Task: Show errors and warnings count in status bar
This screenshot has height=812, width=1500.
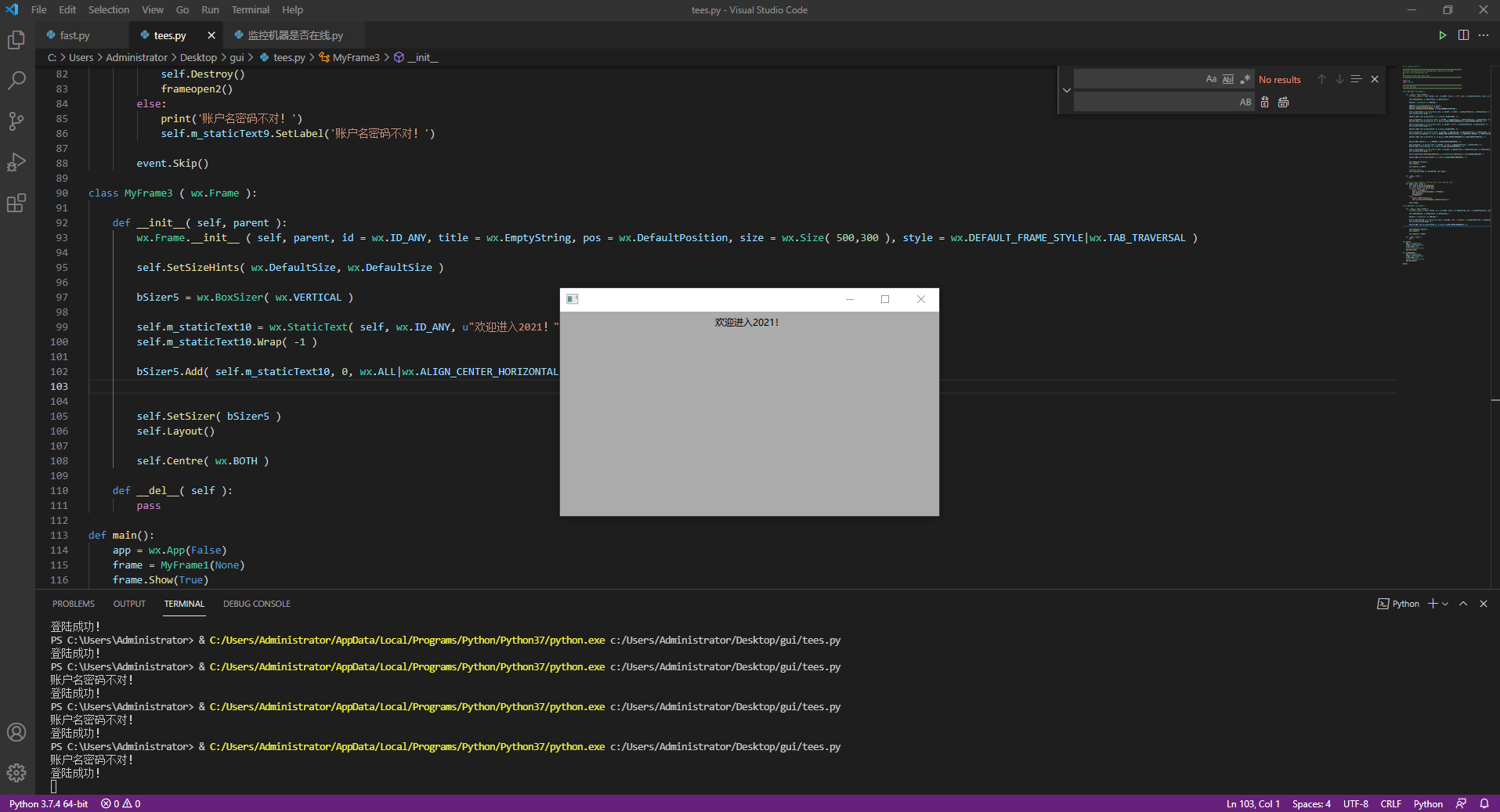Action: [121, 803]
